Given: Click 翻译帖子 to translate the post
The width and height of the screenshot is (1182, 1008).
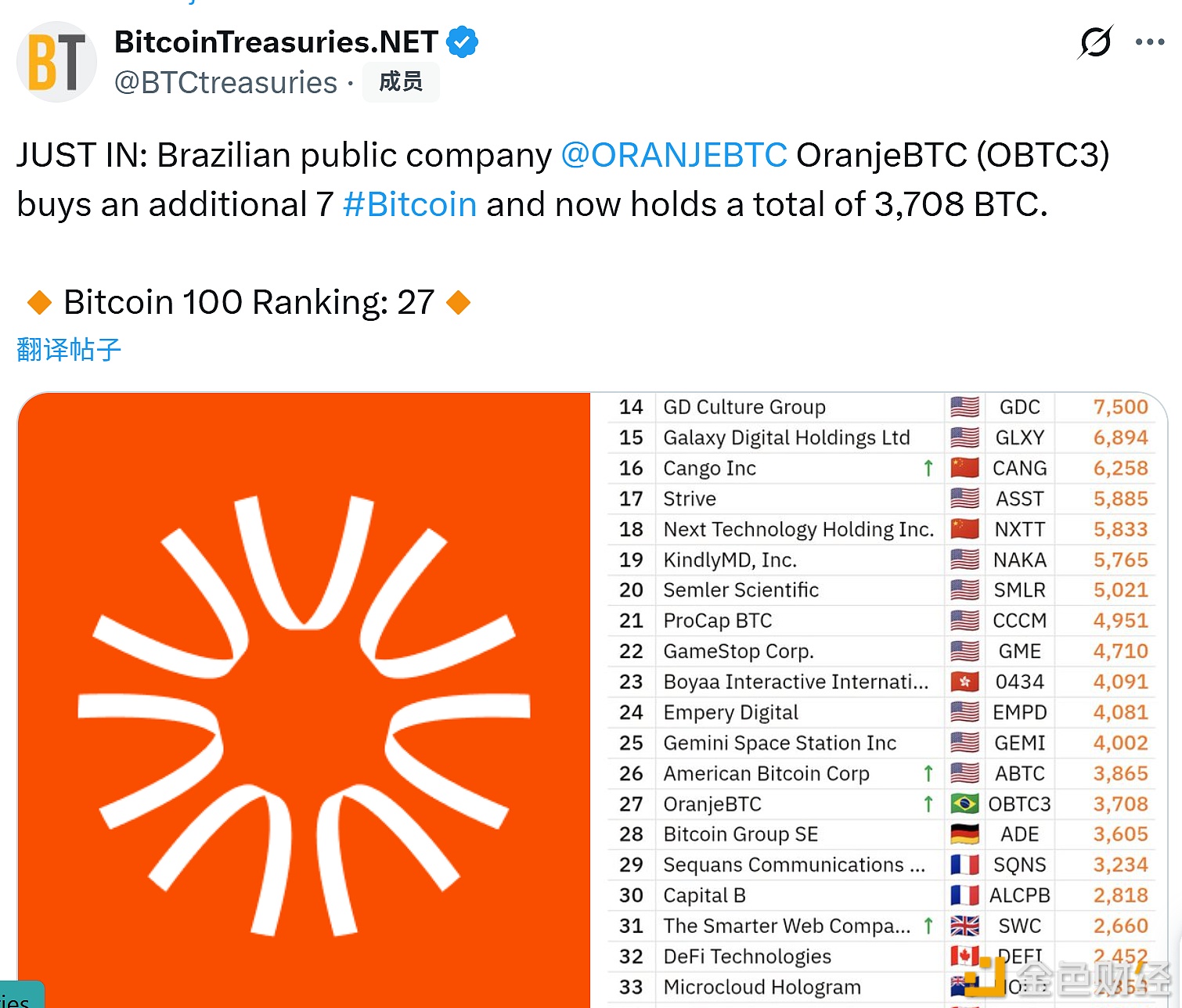Looking at the screenshot, I should tap(69, 349).
